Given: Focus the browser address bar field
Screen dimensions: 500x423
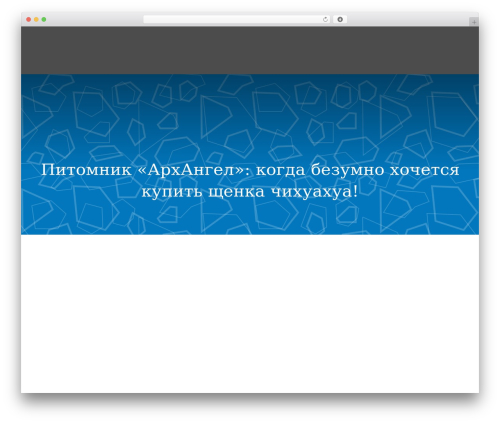Looking at the screenshot, I should click(237, 20).
